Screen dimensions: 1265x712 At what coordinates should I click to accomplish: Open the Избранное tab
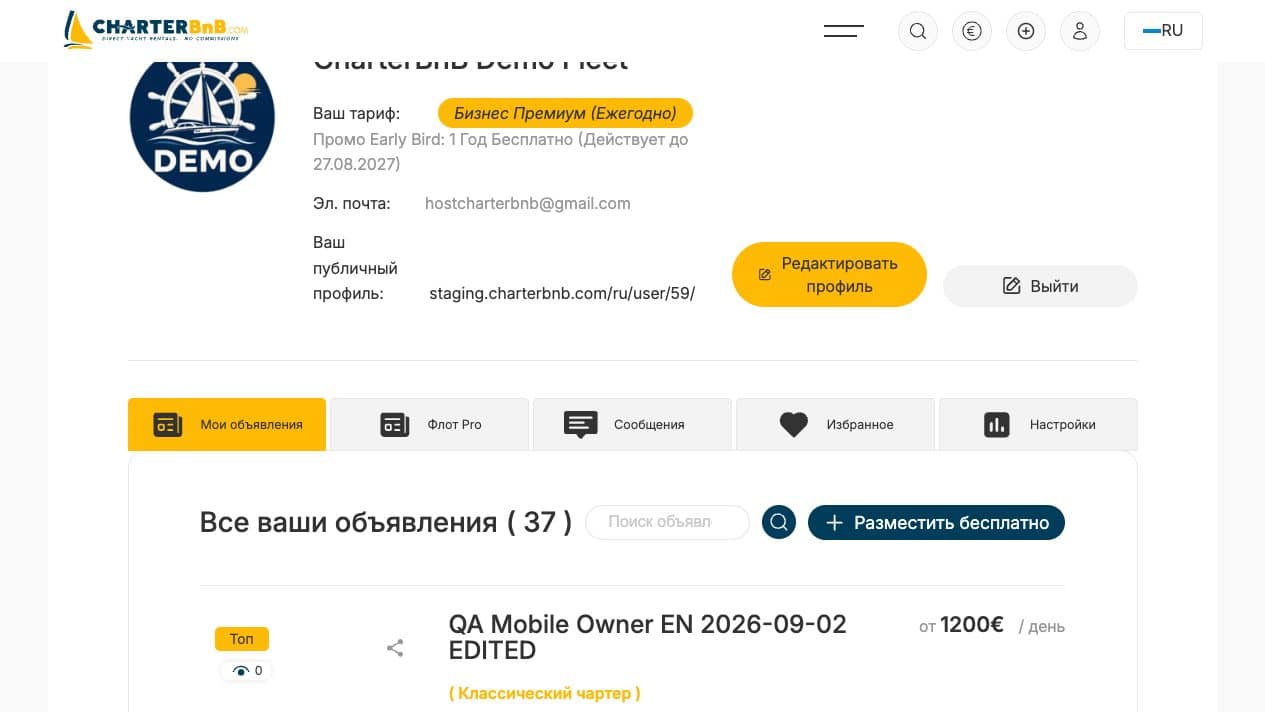point(835,424)
